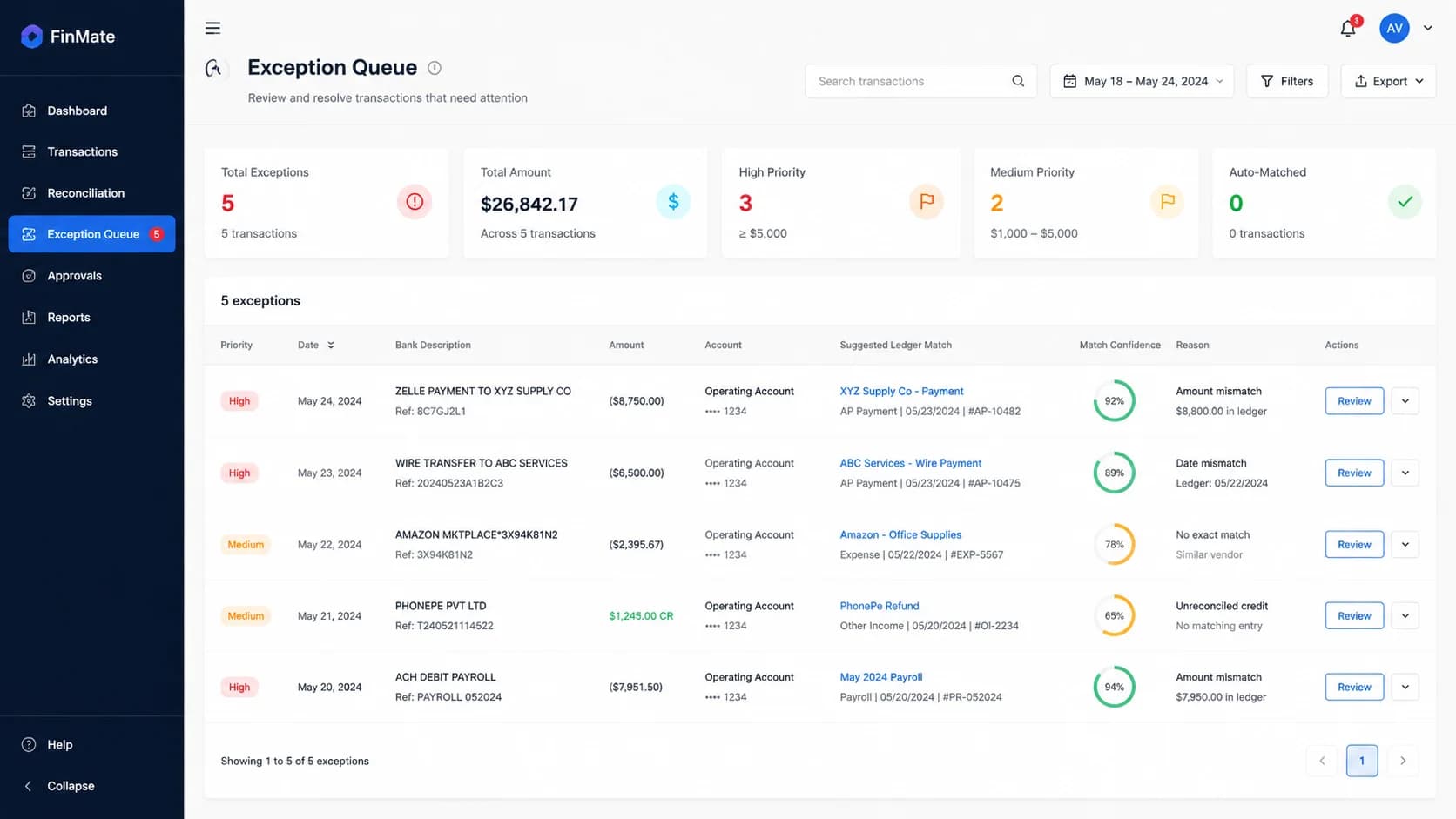The image size is (1456, 819).
Task: Open the notifications bell
Action: click(x=1348, y=29)
